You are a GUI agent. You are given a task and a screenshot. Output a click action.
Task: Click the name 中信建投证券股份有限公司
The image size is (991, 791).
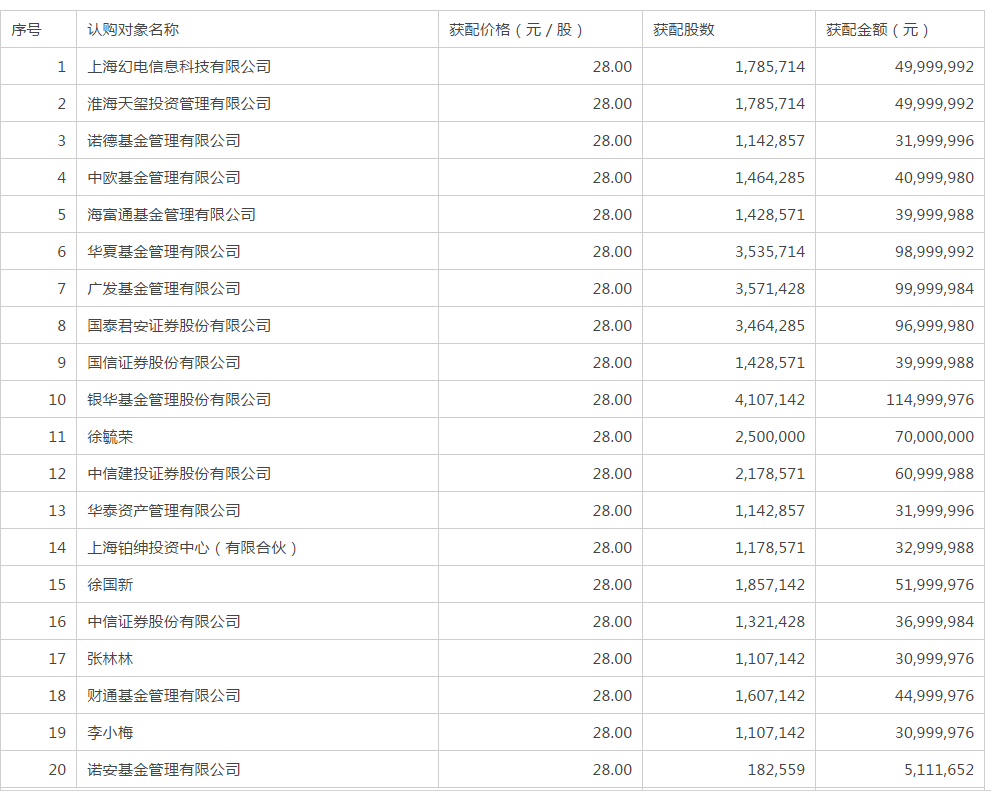[x=179, y=473]
